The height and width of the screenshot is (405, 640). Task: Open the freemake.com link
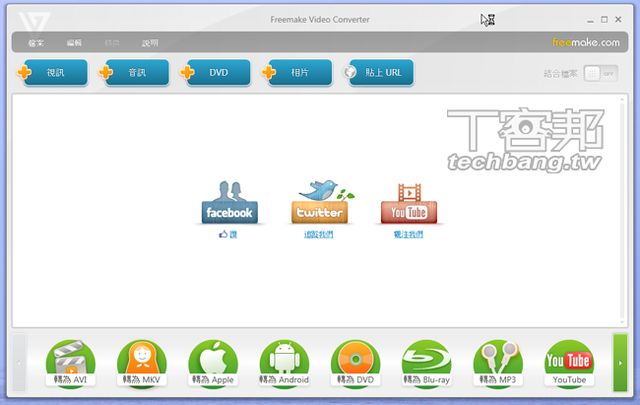(x=586, y=42)
